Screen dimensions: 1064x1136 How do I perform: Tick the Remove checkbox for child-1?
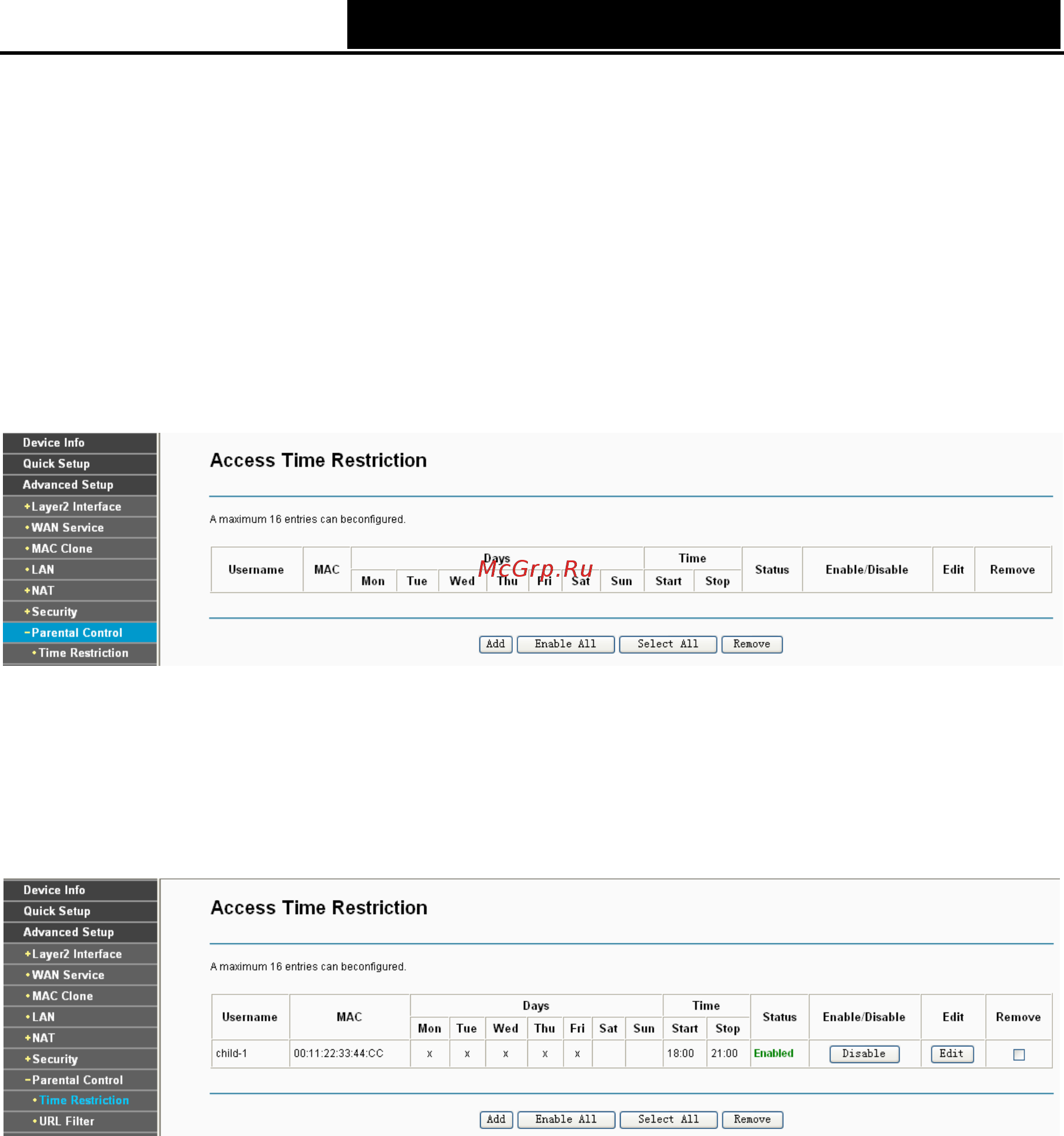tap(1019, 1054)
